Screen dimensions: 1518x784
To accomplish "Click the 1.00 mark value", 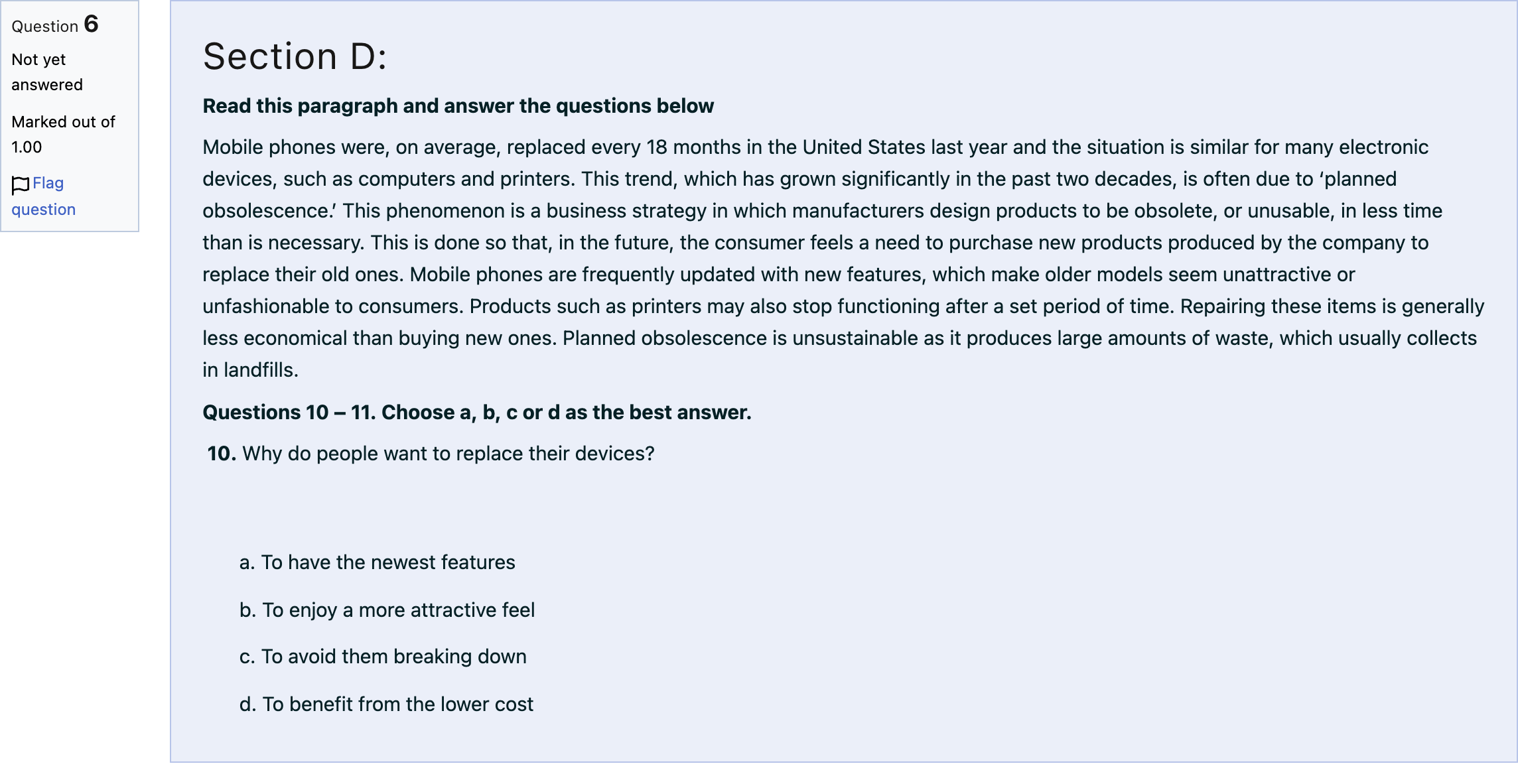I will 27,147.
